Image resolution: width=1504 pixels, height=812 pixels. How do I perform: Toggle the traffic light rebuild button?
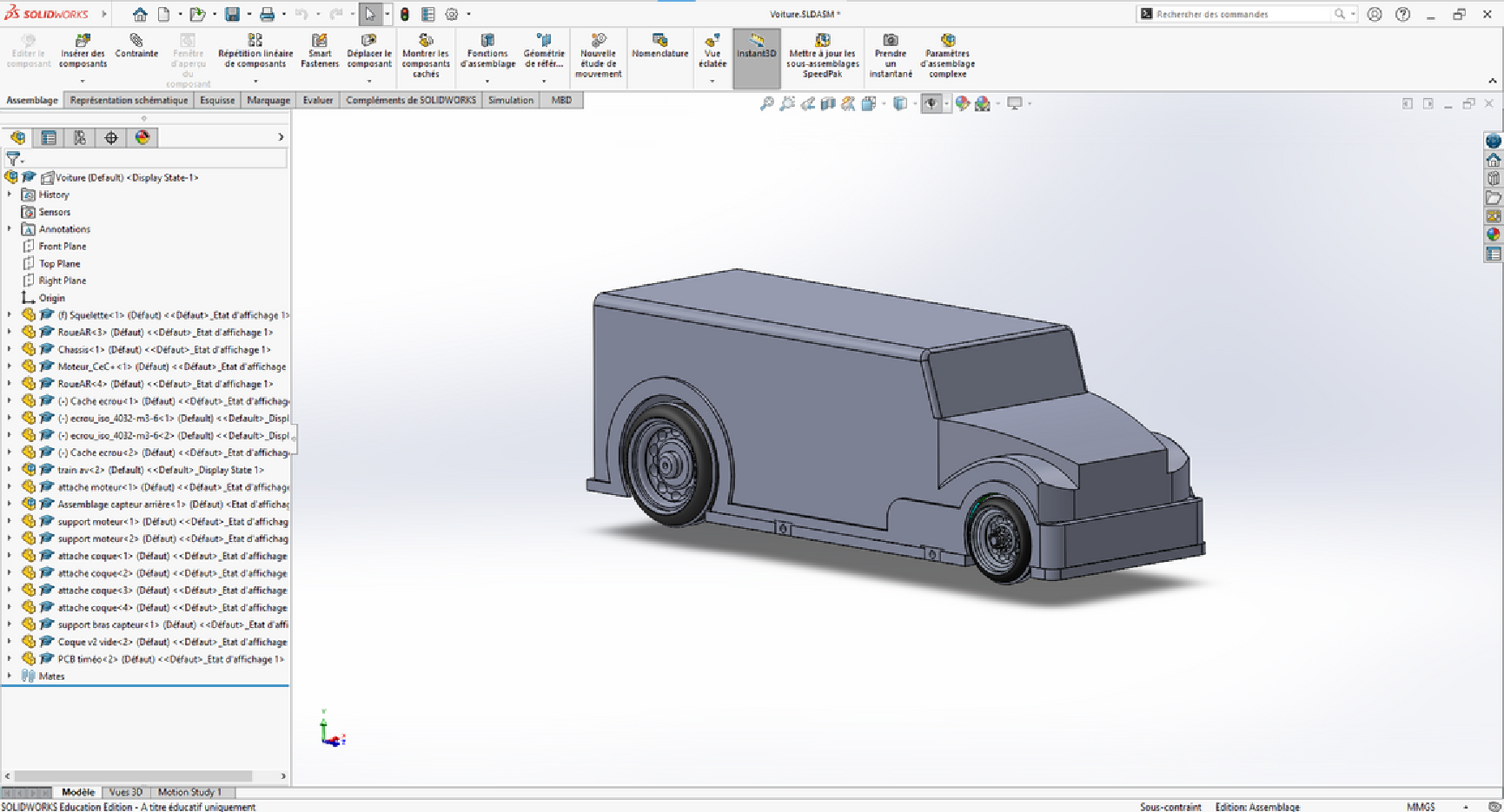tap(405, 14)
